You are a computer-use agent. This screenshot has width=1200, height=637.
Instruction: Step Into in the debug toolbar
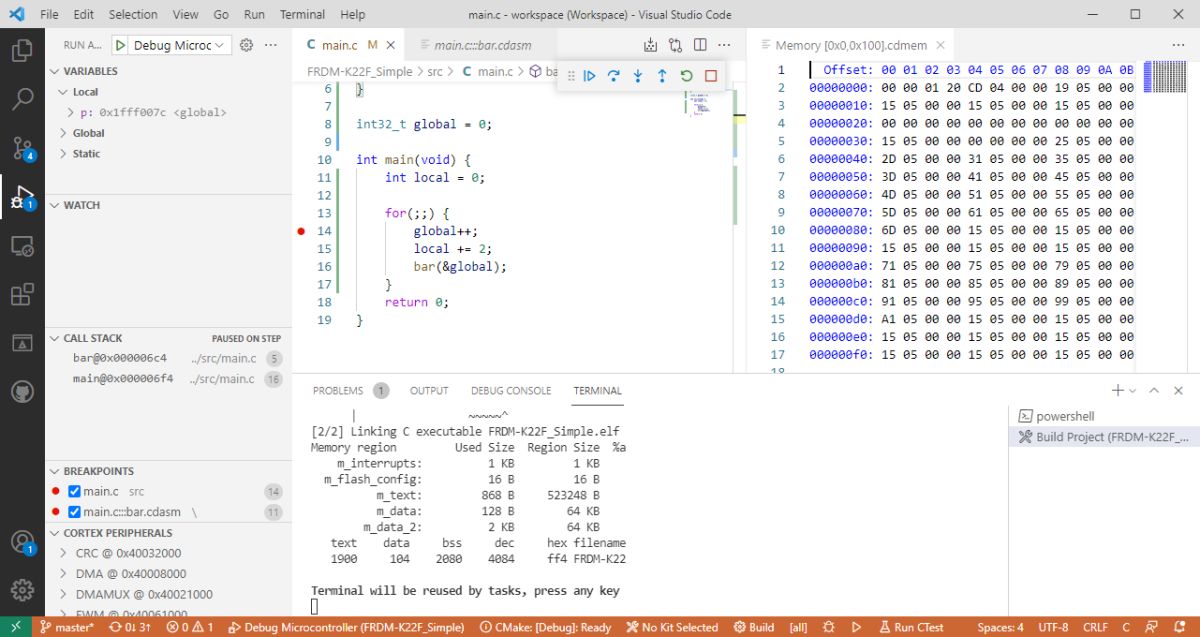(x=638, y=76)
